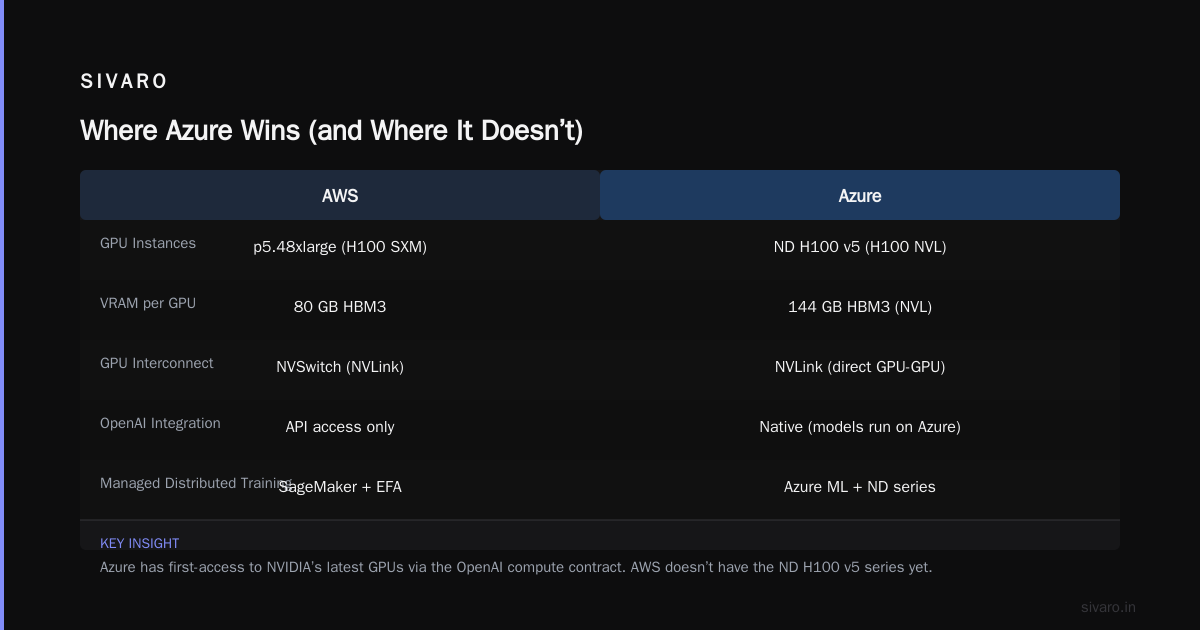Image resolution: width=1200 pixels, height=630 pixels.
Task: Select the AWS column header
Action: (x=340, y=195)
